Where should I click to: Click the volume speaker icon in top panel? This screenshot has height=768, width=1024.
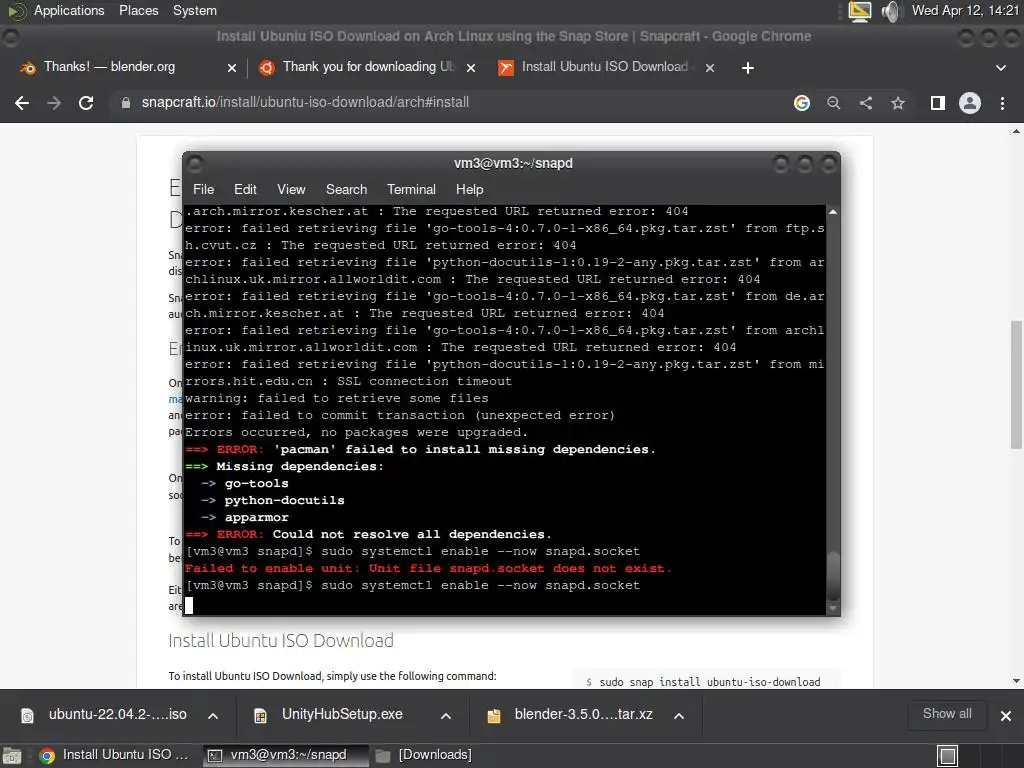[x=890, y=11]
